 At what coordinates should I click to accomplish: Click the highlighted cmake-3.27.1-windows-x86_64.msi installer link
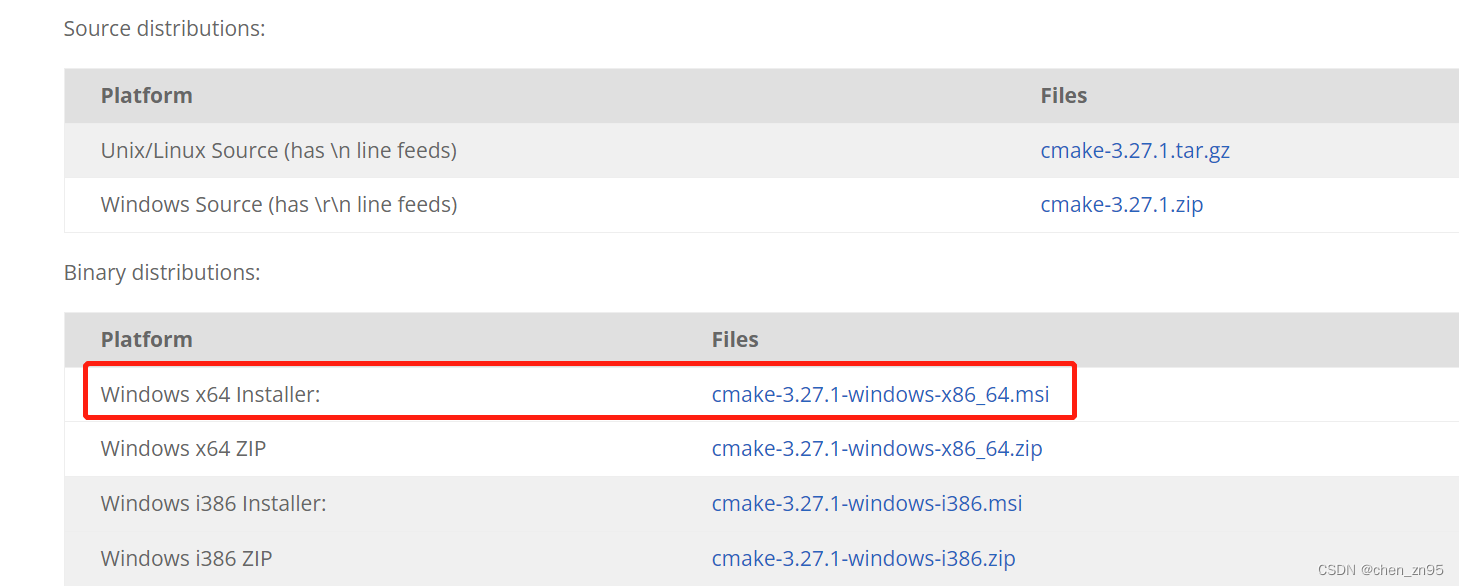pos(881,394)
